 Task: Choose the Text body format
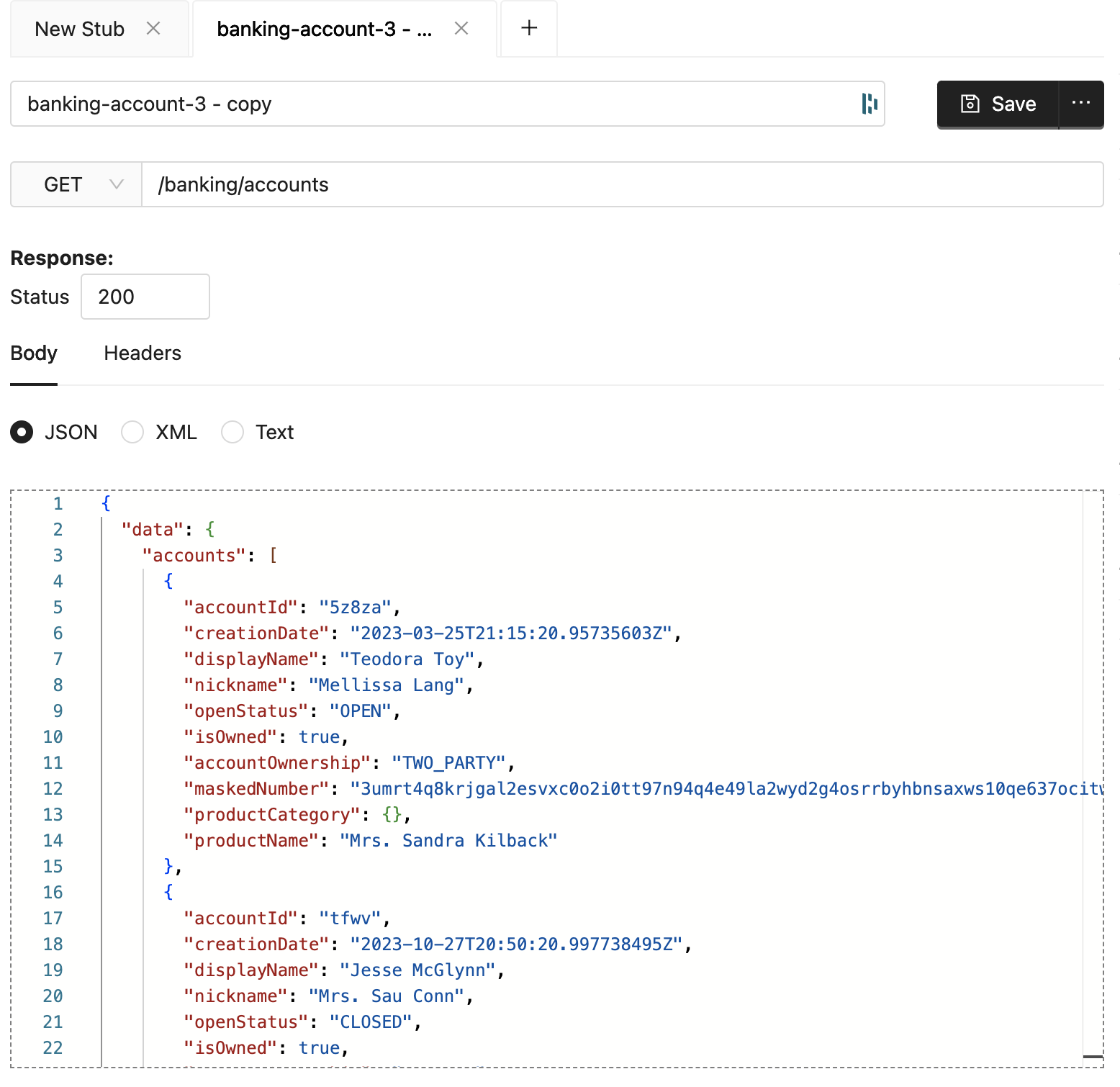tap(232, 432)
